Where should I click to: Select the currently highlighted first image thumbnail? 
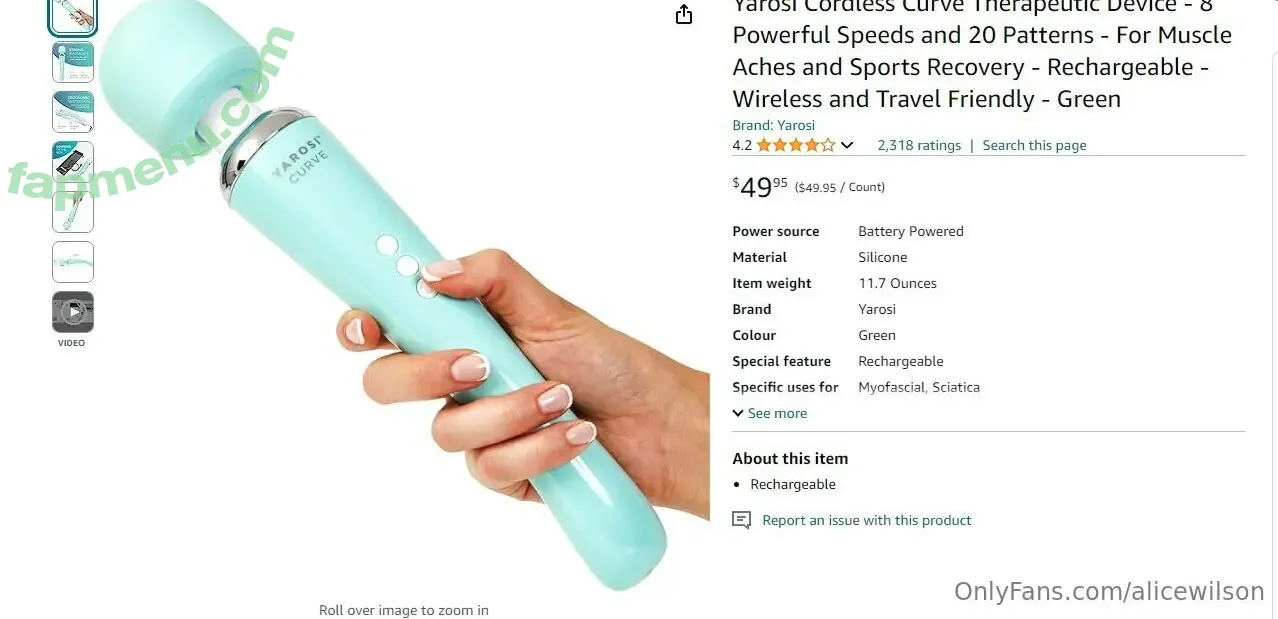(x=73, y=15)
